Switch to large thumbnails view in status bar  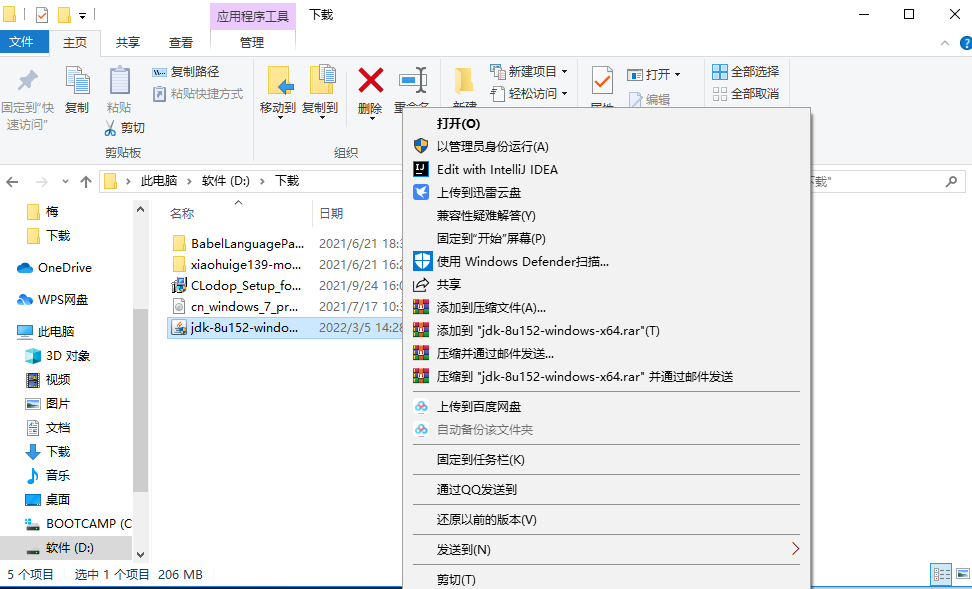(x=963, y=574)
